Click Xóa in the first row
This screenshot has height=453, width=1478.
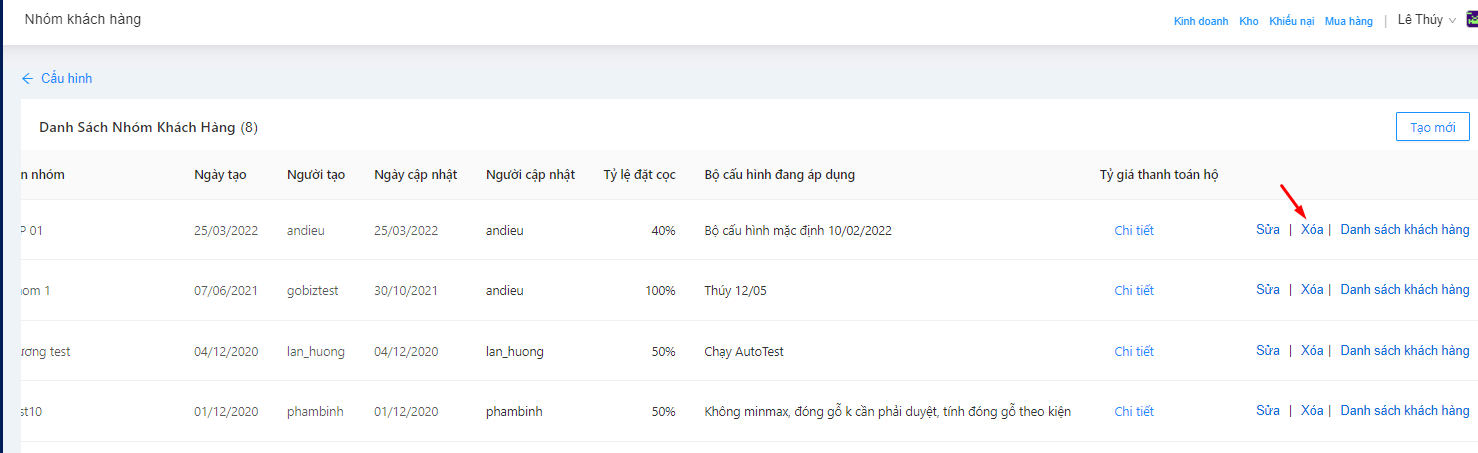(x=1312, y=230)
